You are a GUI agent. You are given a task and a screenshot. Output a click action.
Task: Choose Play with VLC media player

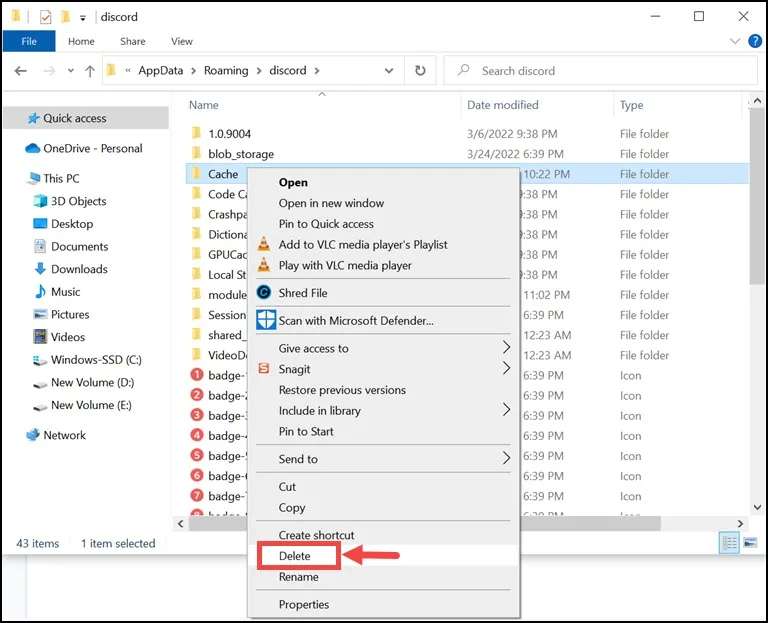[x=384, y=265]
